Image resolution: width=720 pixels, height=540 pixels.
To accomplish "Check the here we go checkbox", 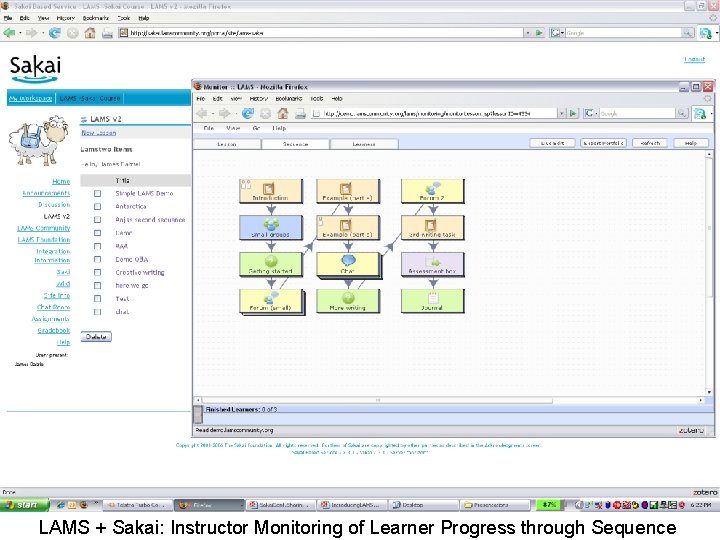I will 97,286.
